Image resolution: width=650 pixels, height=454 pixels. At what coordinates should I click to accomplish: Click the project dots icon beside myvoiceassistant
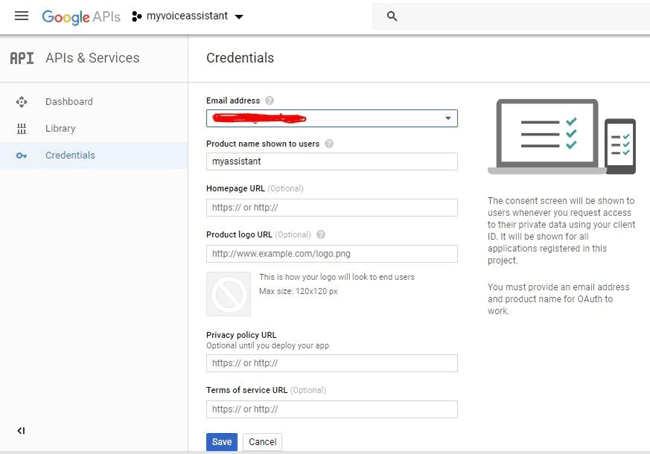point(136,17)
